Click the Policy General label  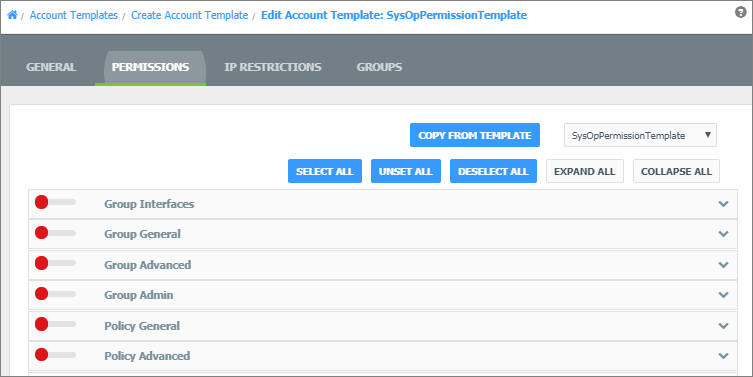point(142,326)
